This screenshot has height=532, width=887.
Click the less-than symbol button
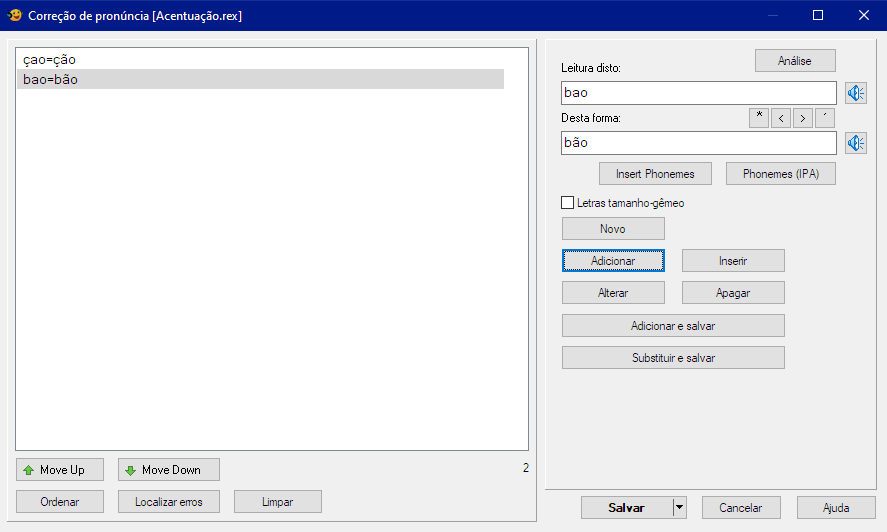[x=781, y=118]
